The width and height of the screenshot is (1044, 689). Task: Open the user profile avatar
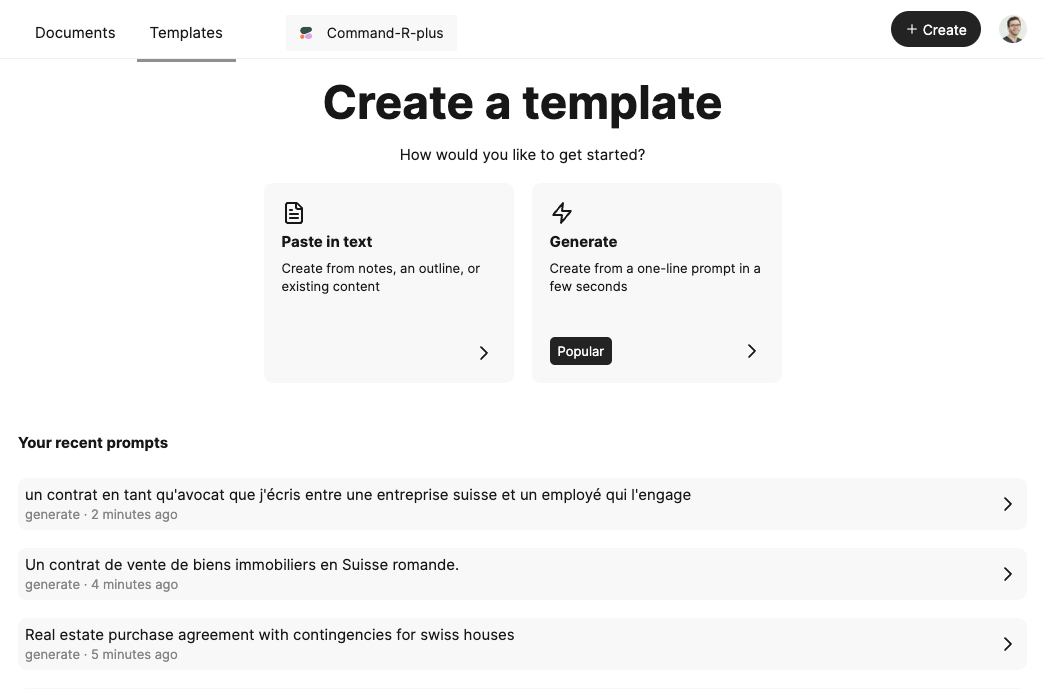[x=1012, y=29]
